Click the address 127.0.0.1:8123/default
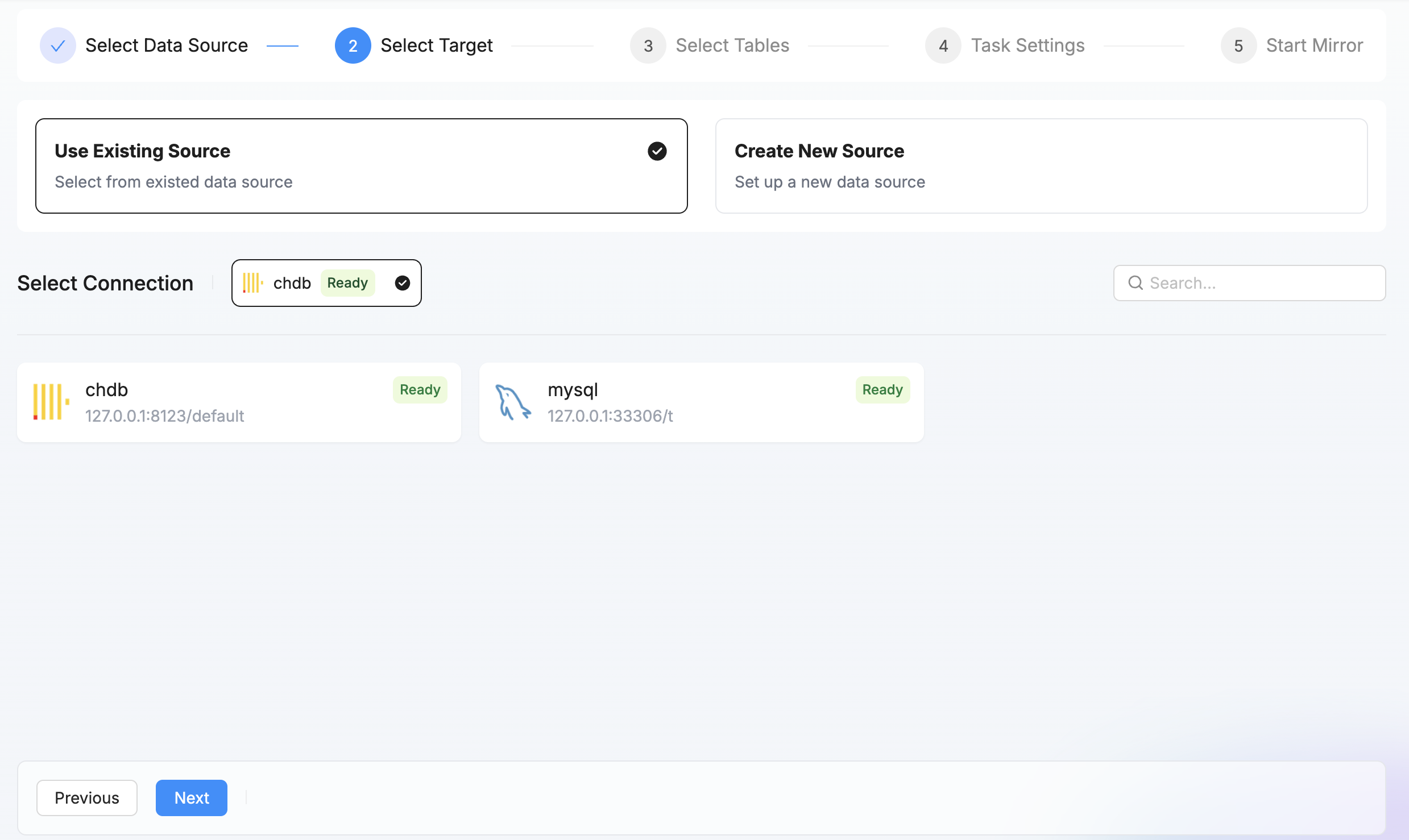This screenshot has height=840, width=1409. tap(165, 416)
